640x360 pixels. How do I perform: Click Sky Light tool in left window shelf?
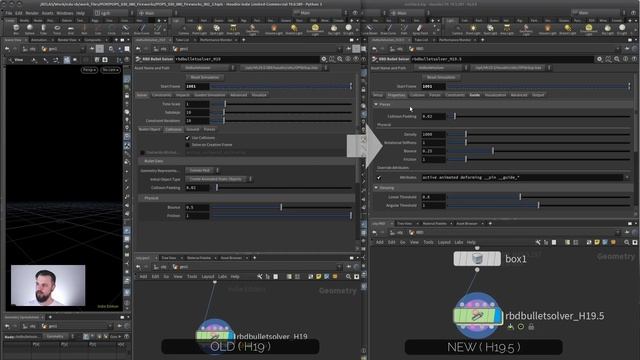(334, 29)
